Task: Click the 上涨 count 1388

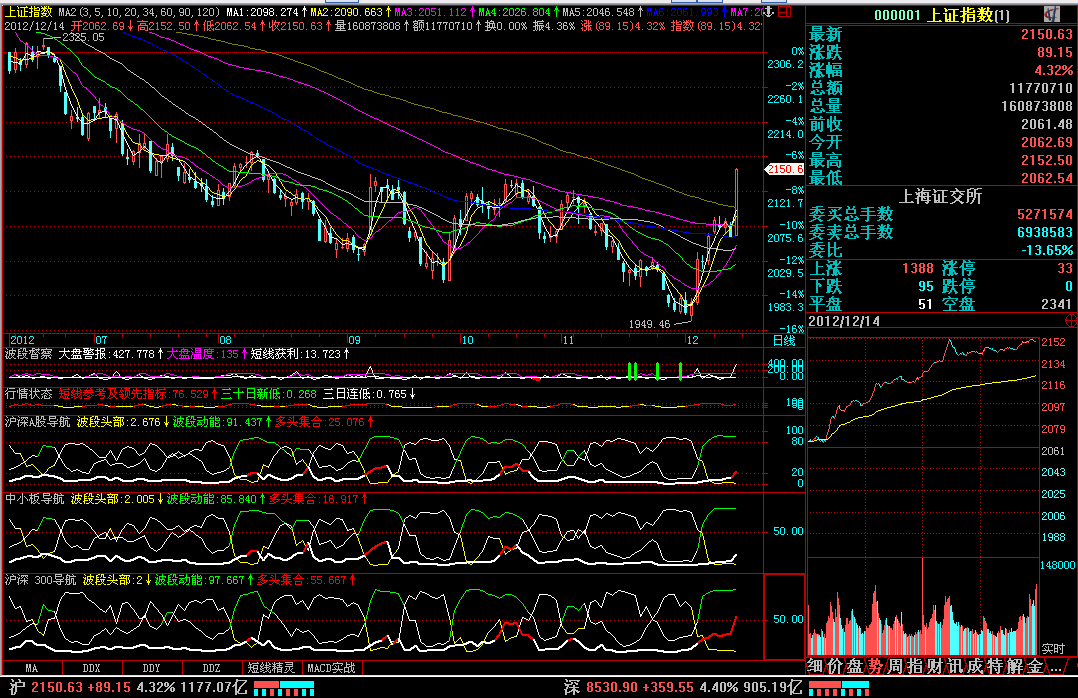Action: point(918,268)
